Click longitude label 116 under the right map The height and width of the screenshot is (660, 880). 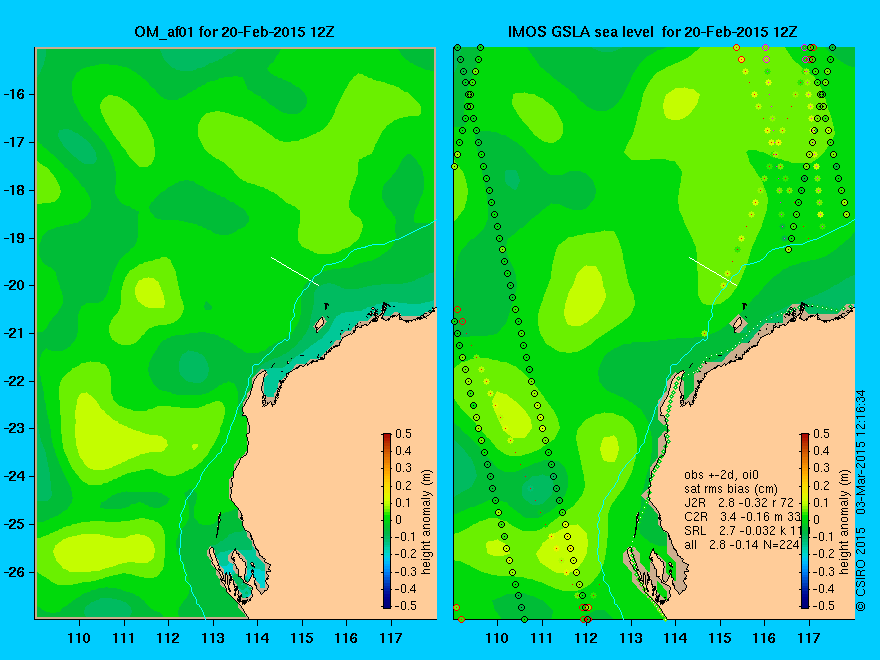point(764,638)
